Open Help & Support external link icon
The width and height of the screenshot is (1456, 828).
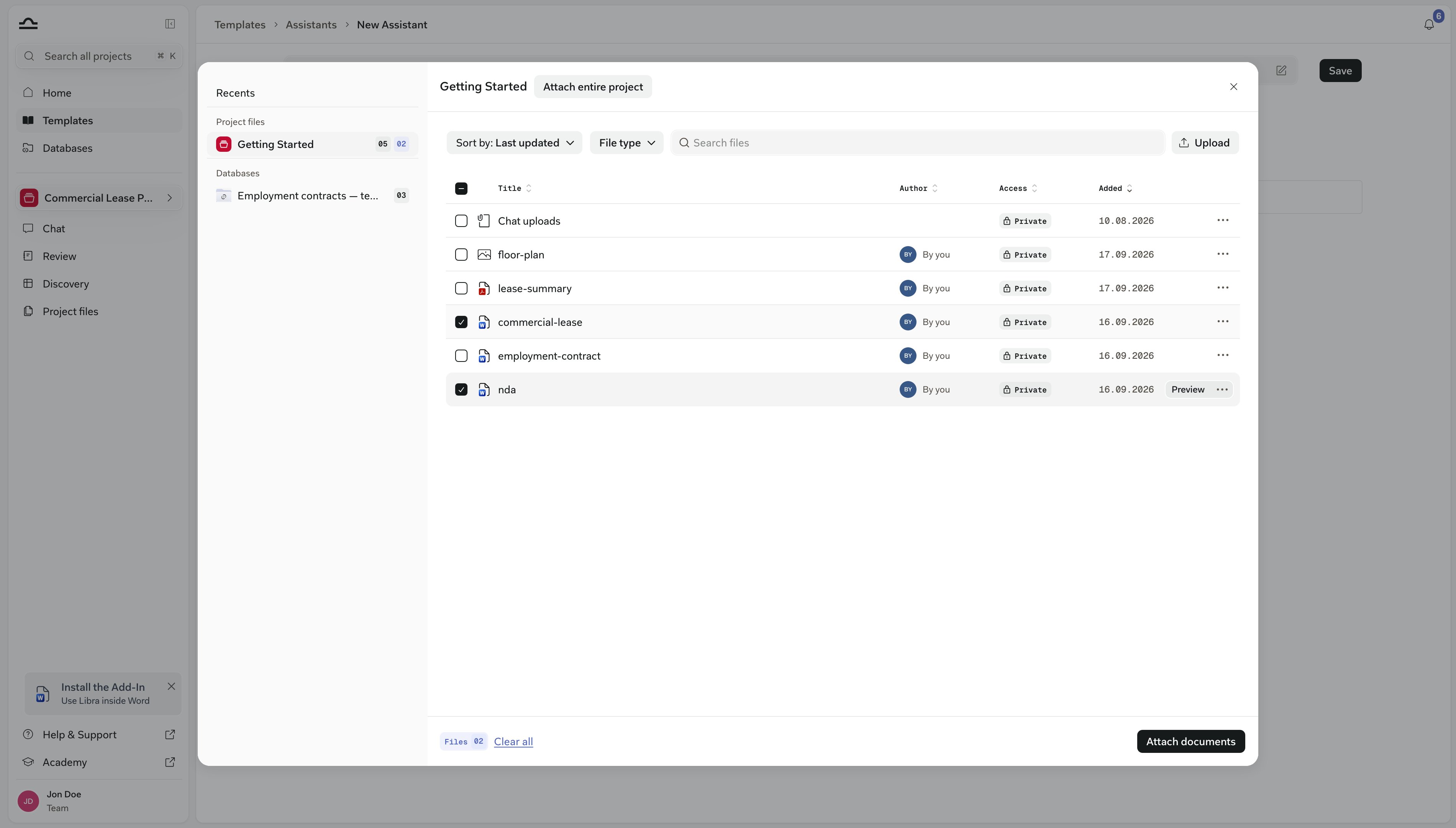[170, 735]
